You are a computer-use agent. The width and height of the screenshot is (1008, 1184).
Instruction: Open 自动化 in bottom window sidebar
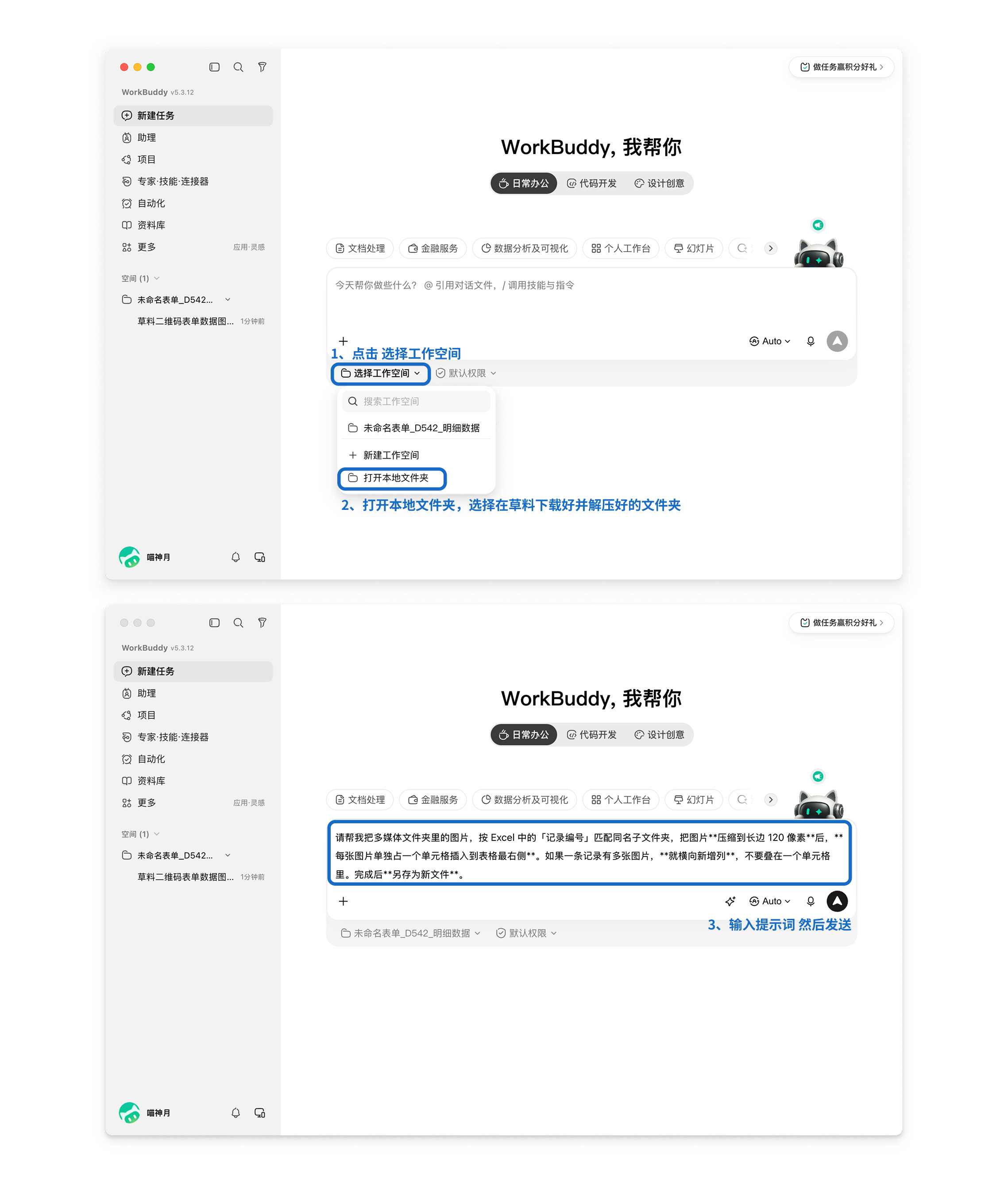193,759
